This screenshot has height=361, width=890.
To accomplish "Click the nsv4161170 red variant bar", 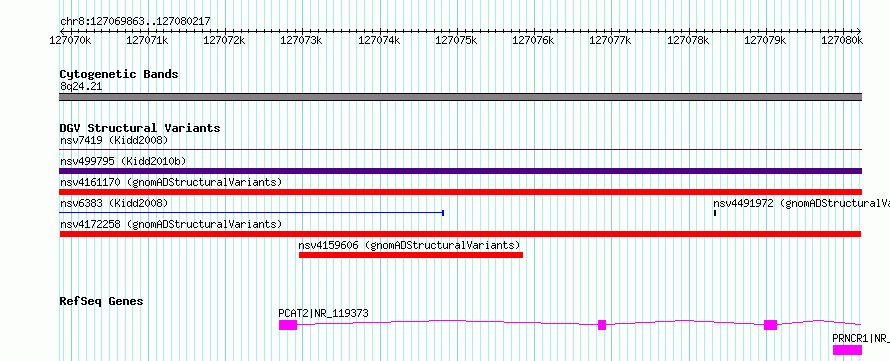I will [x=460, y=192].
